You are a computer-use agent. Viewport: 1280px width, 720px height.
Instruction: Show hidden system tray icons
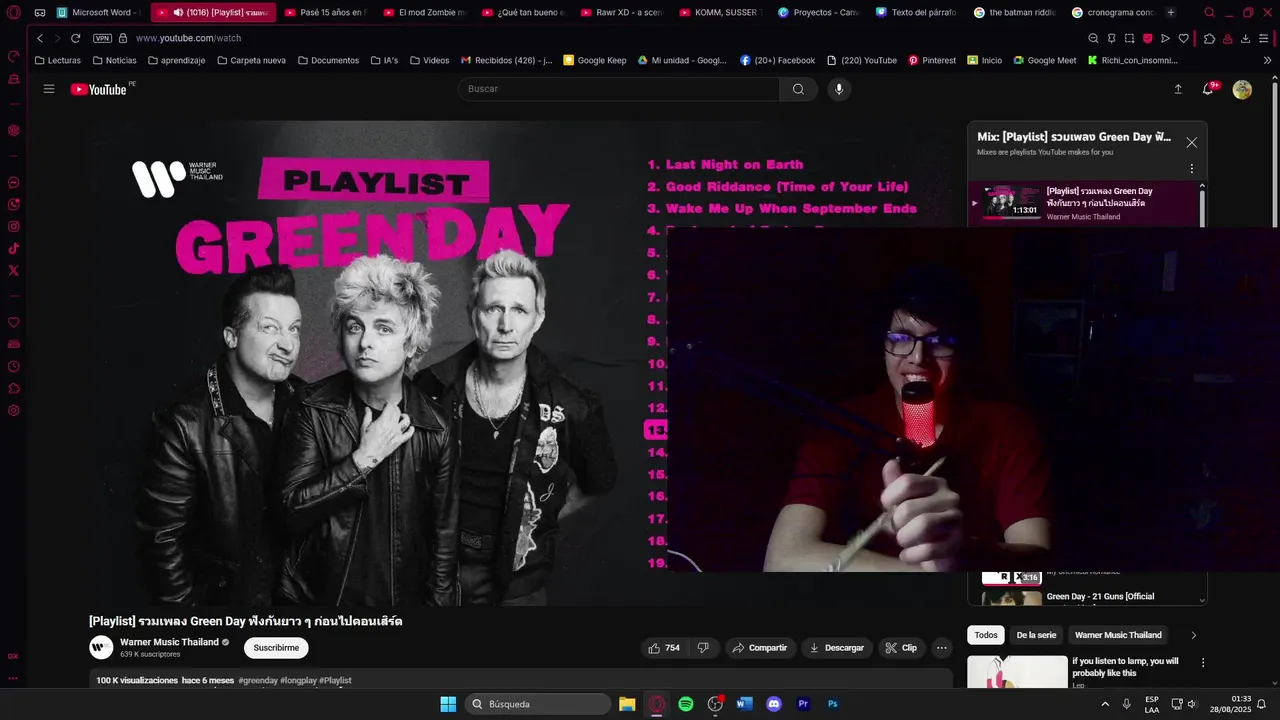pos(1105,704)
